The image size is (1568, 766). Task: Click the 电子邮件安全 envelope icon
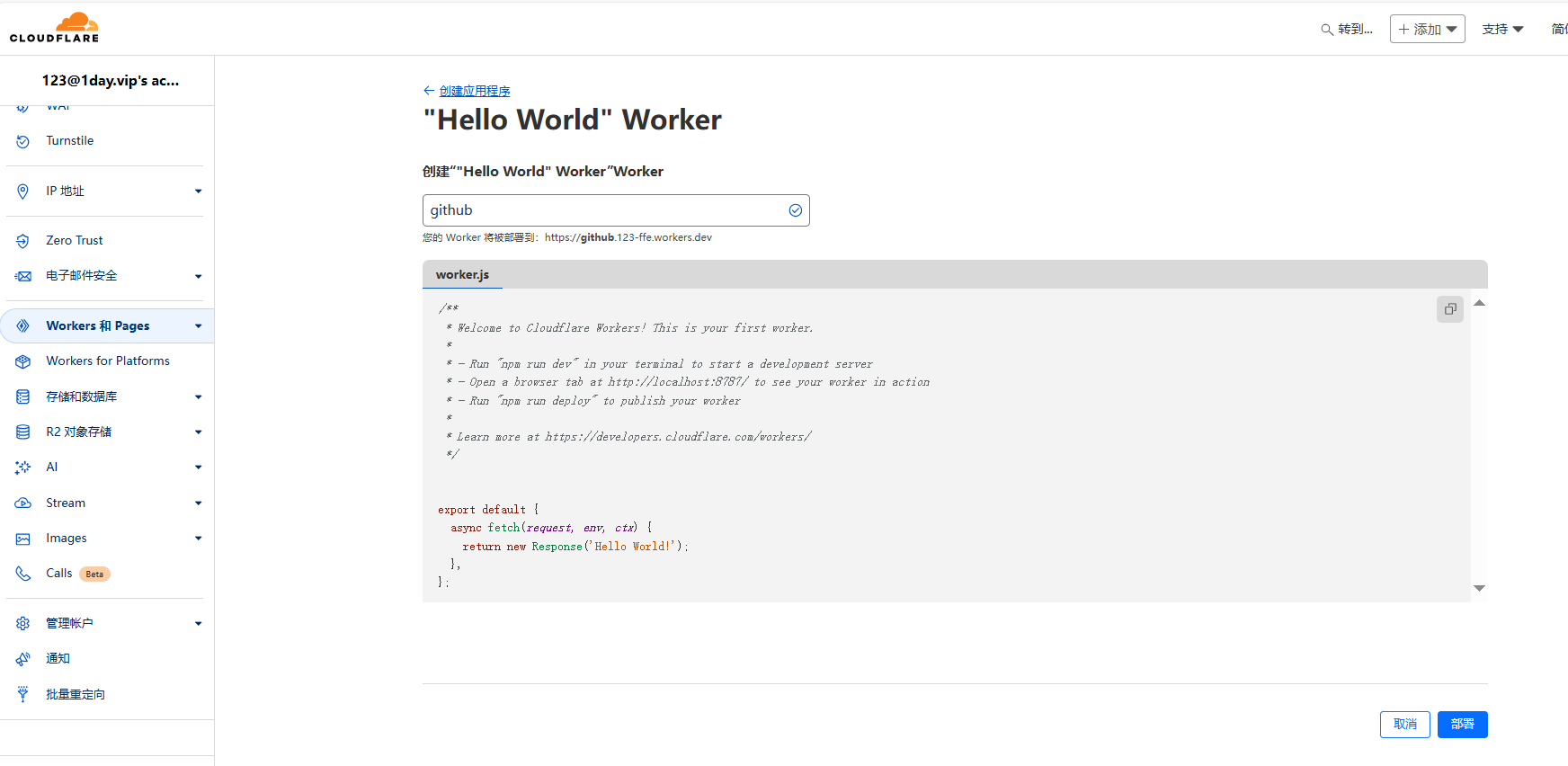coord(23,276)
